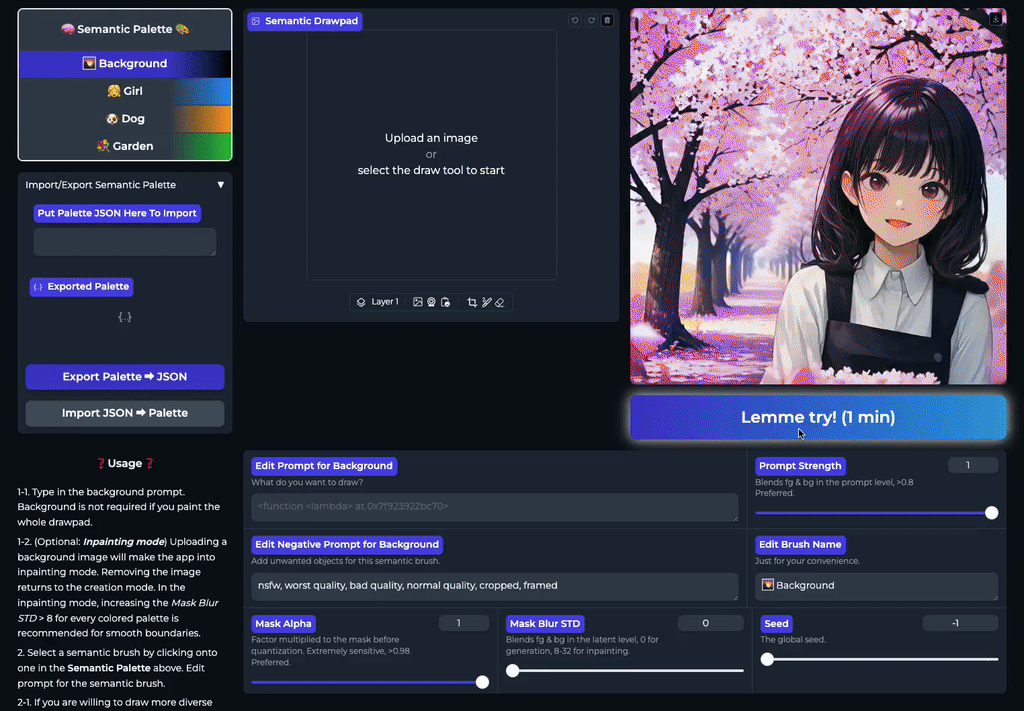Click the webcam capture icon

[431, 302]
